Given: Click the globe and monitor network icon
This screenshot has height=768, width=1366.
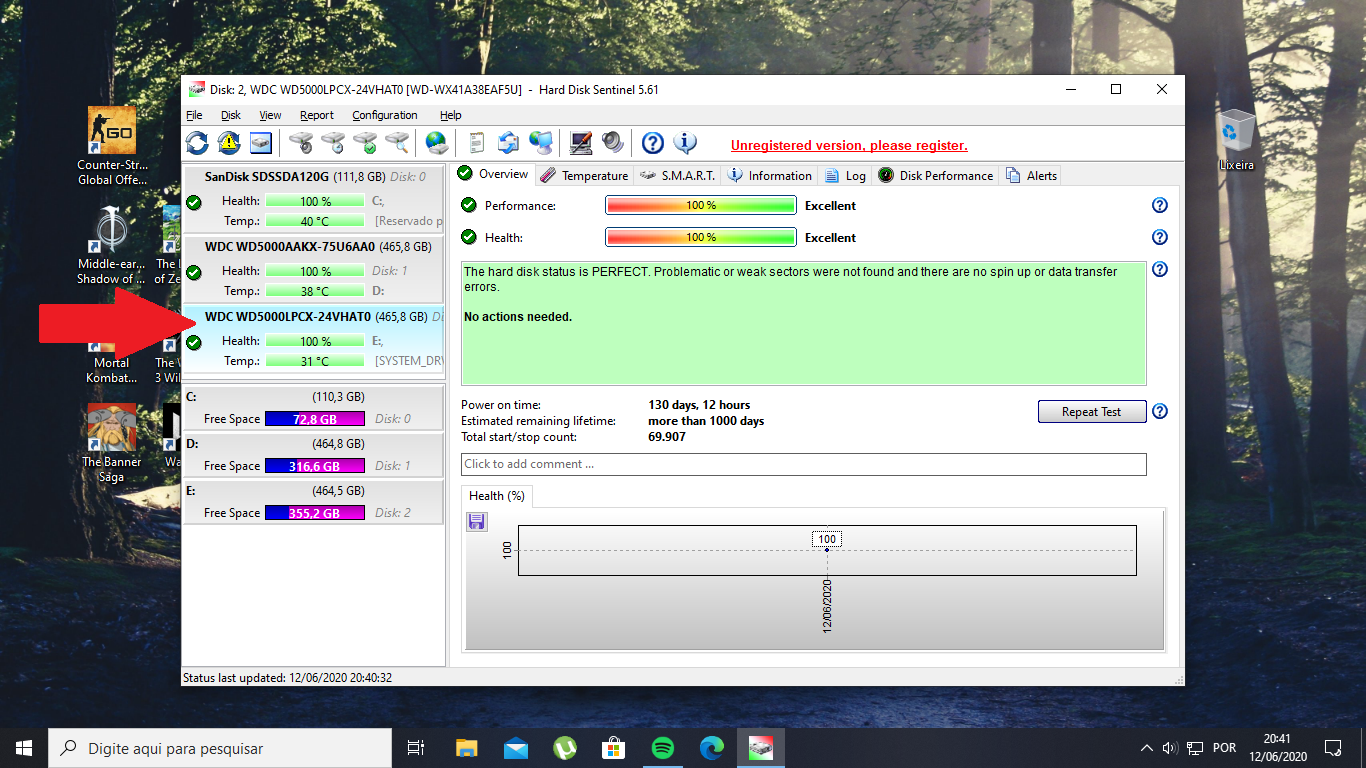Looking at the screenshot, I should click(541, 143).
